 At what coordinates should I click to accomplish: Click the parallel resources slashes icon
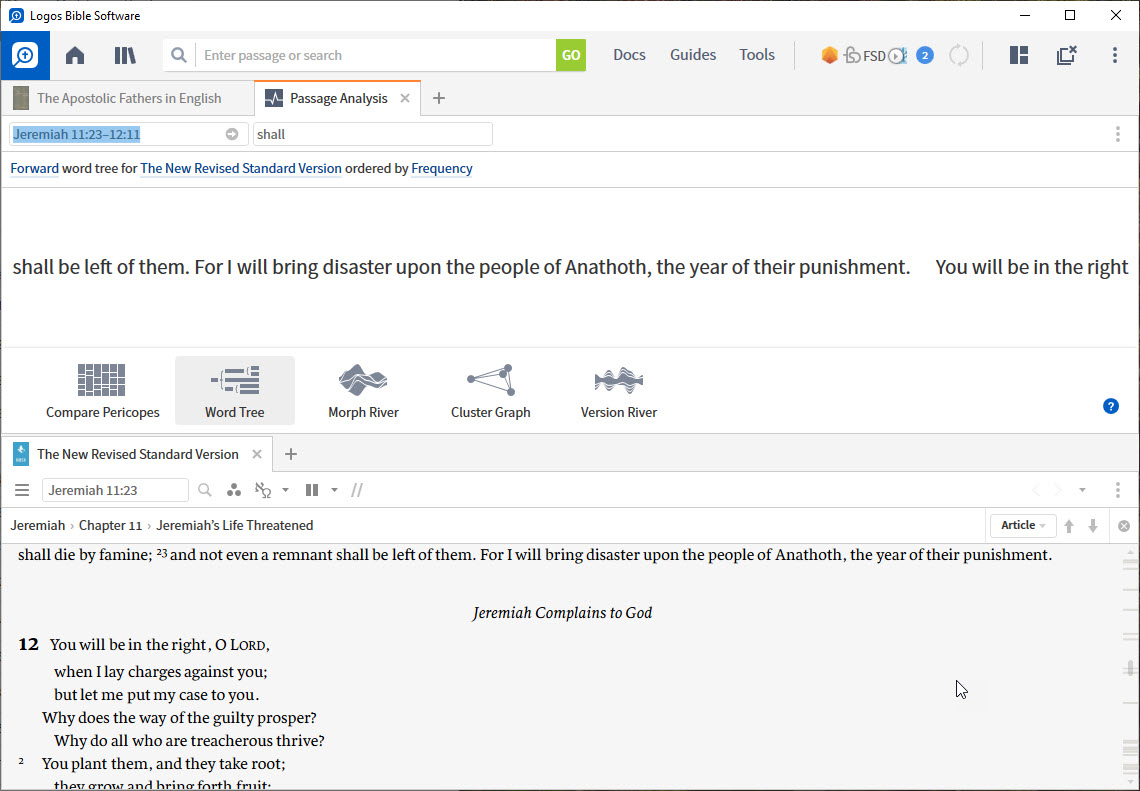tap(357, 490)
